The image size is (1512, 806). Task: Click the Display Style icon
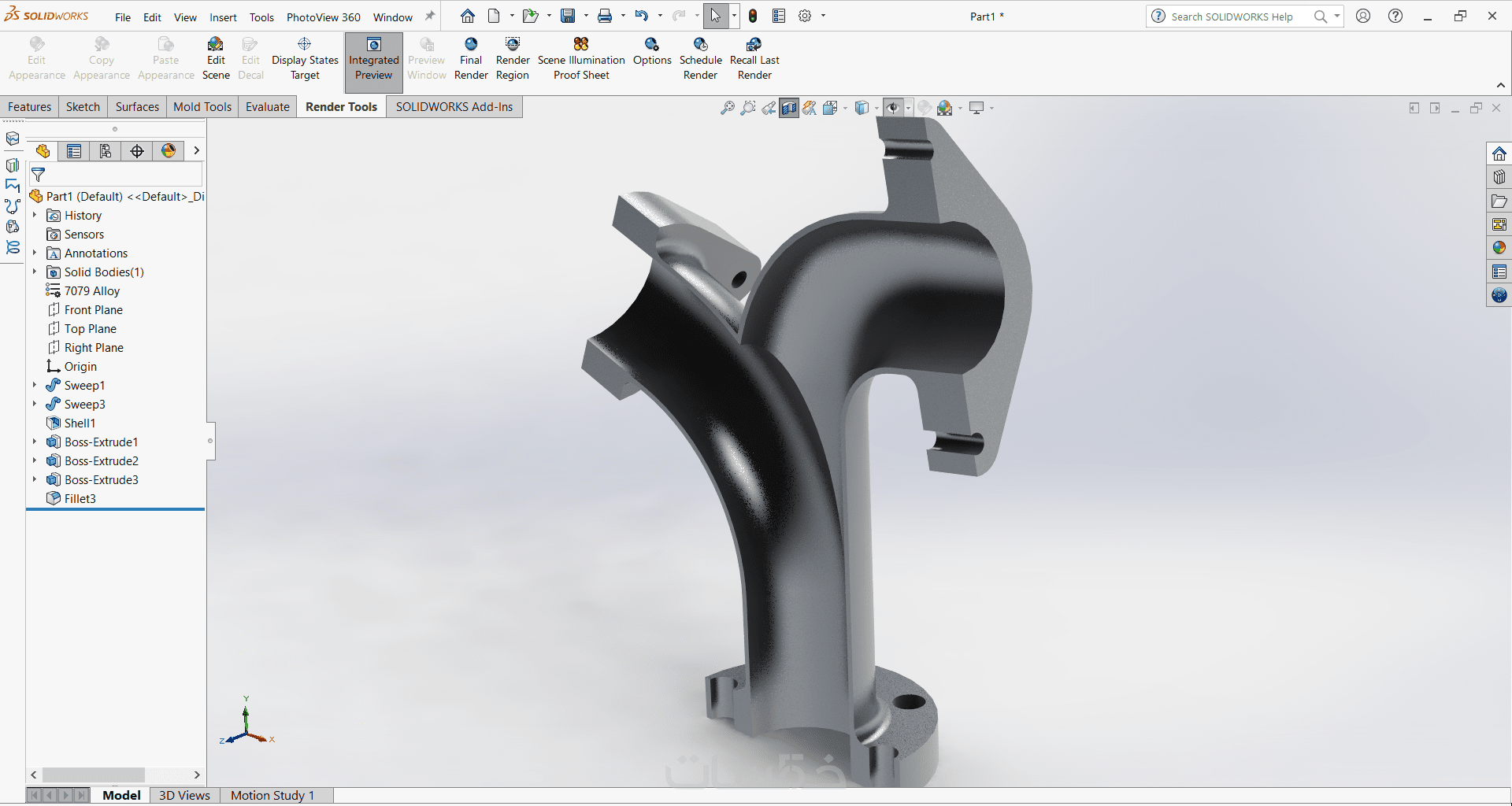pyautogui.click(x=862, y=108)
